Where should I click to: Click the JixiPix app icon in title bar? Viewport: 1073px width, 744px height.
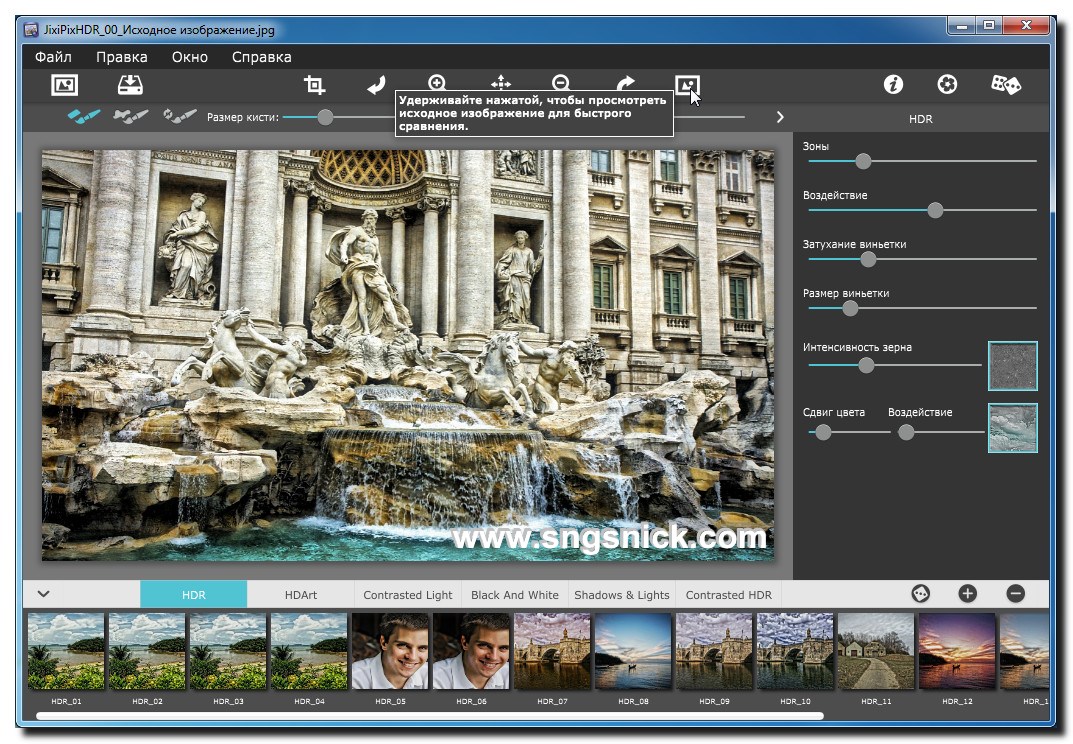pos(31,30)
